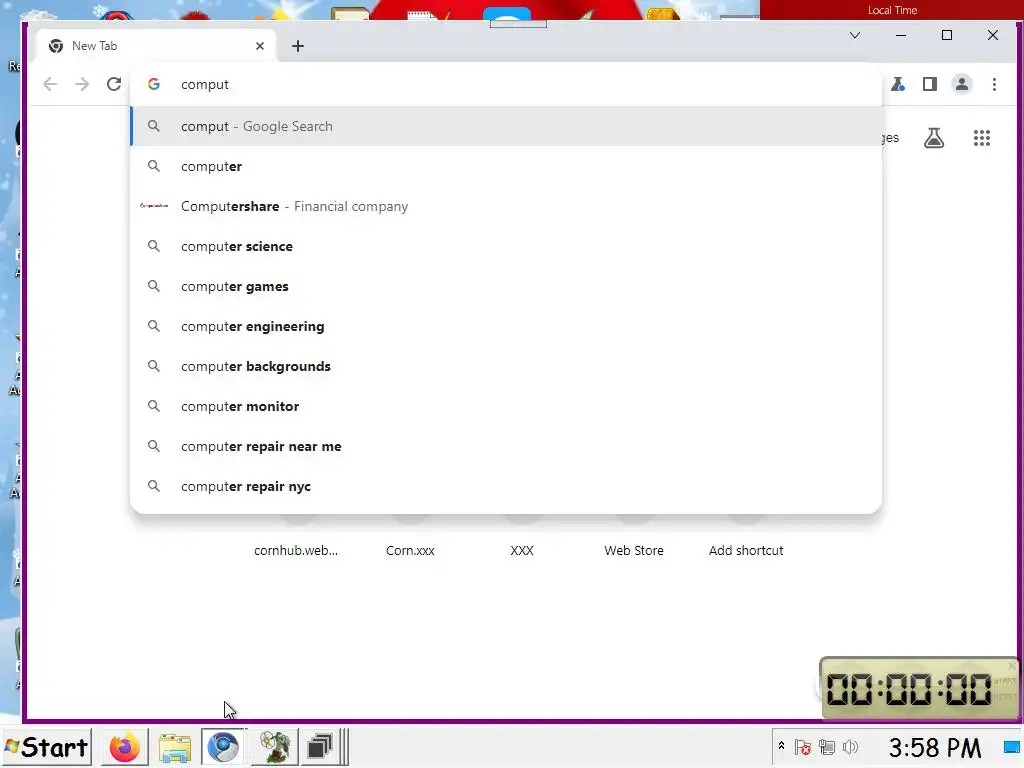Viewport: 1024px width, 768px height.
Task: Open the Google apps grid
Action: [x=982, y=138]
